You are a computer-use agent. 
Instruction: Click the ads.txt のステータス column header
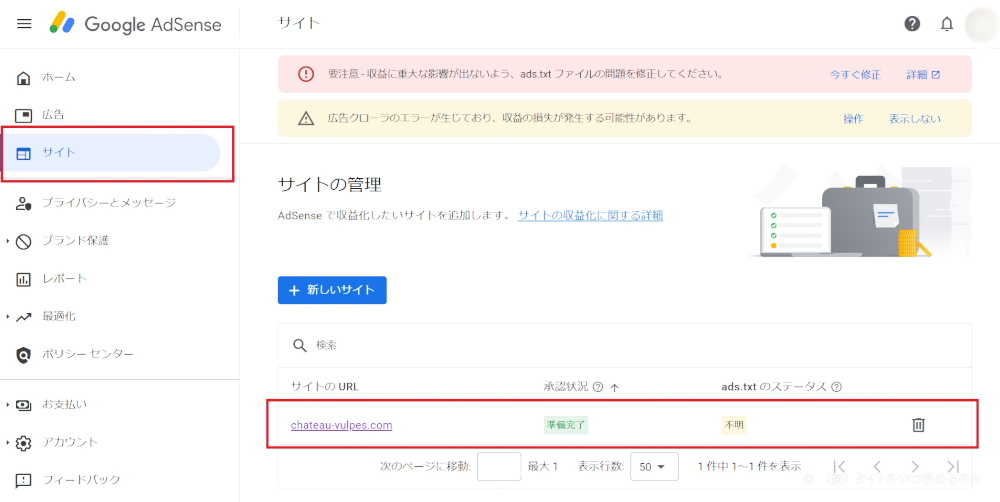[x=774, y=387]
